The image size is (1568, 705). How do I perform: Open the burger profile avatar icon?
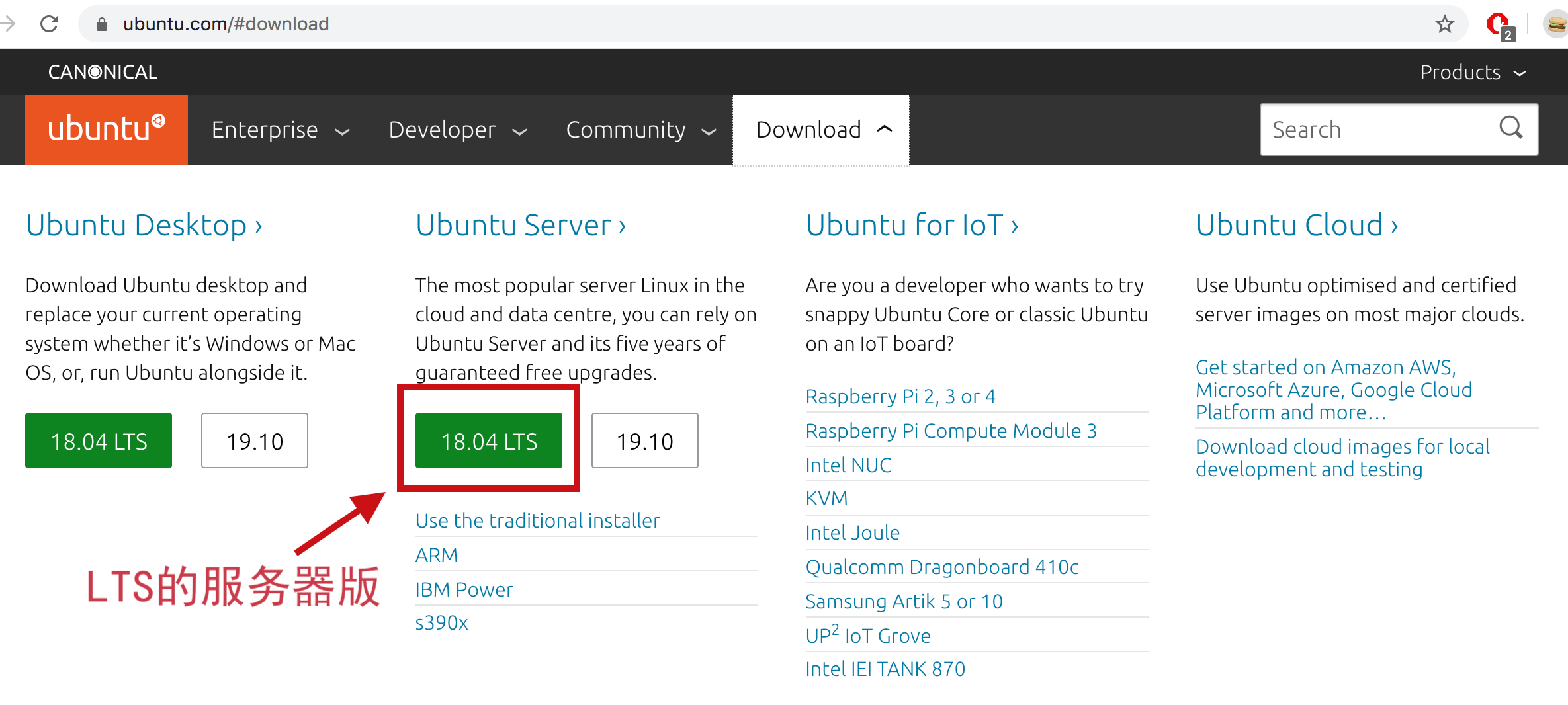pos(1555,24)
